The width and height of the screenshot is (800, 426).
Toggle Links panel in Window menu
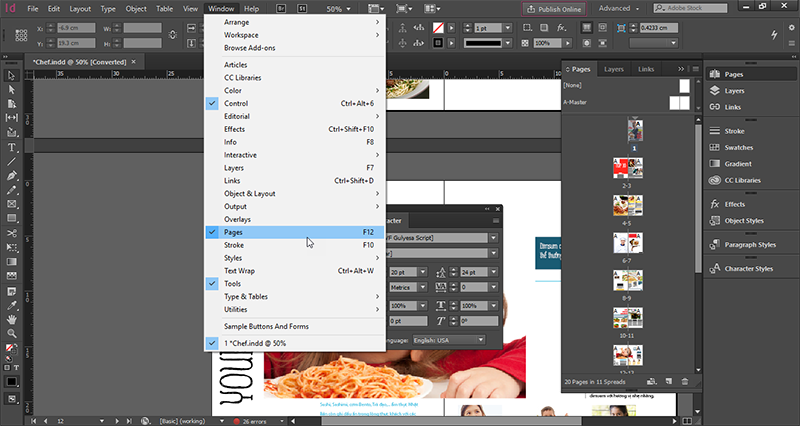coord(294,181)
